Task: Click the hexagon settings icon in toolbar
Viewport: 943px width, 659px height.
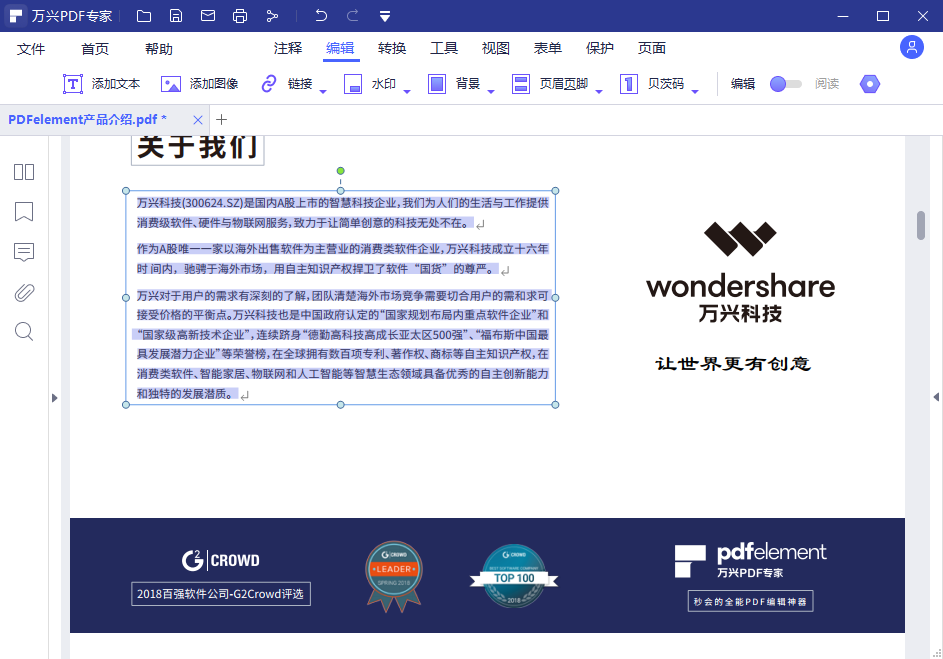Action: (x=870, y=84)
